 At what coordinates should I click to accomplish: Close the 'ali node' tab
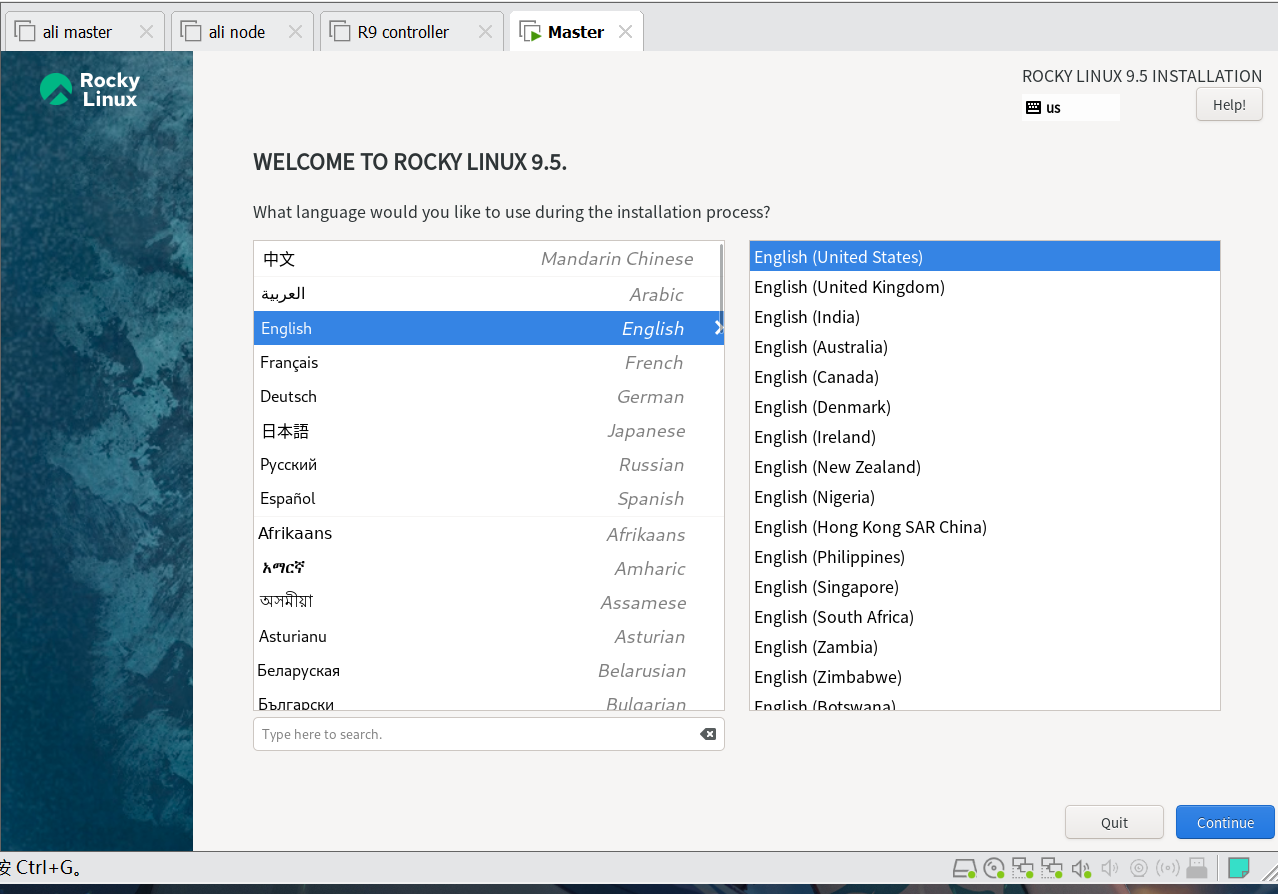[295, 32]
